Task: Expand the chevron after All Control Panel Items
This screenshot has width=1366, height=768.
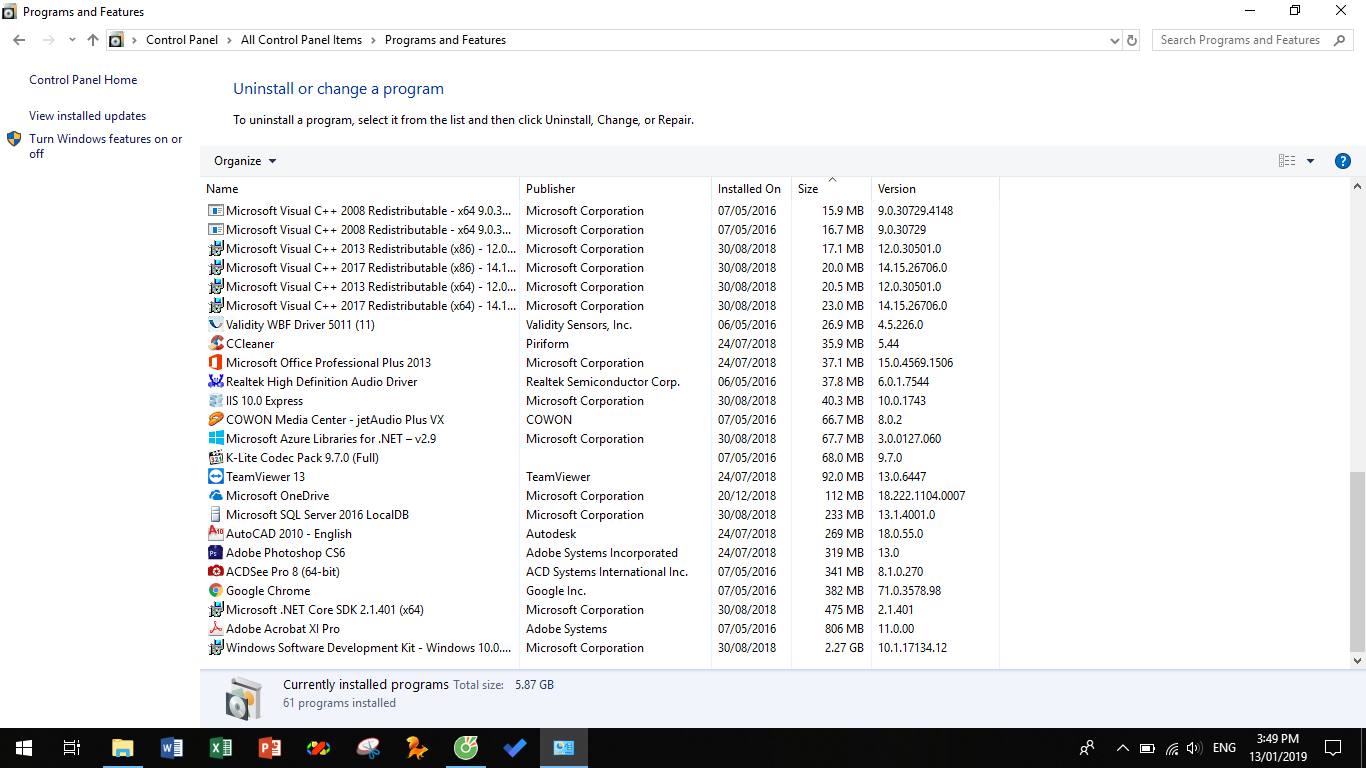Action: pos(374,40)
